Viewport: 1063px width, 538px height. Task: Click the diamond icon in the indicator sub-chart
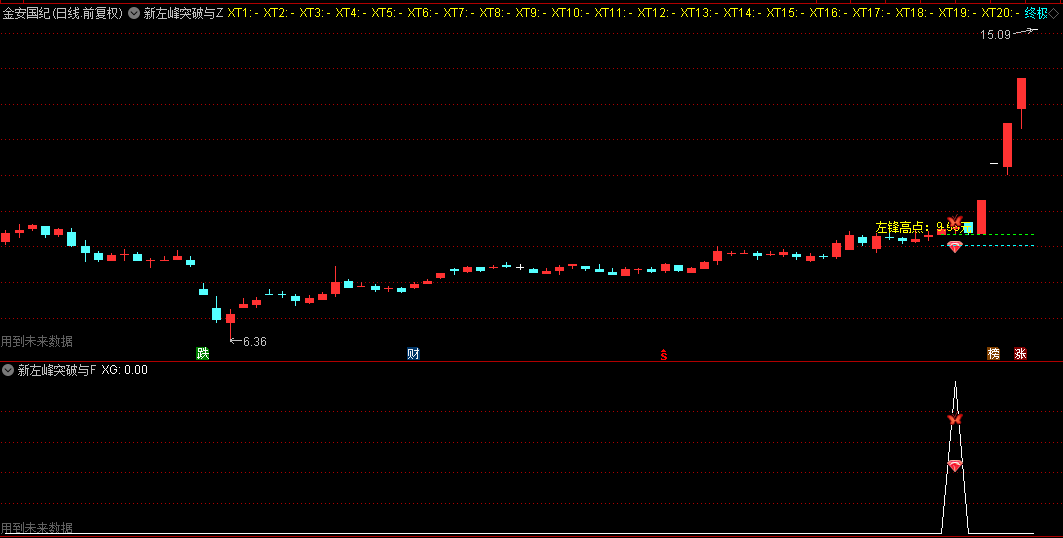[955, 465]
